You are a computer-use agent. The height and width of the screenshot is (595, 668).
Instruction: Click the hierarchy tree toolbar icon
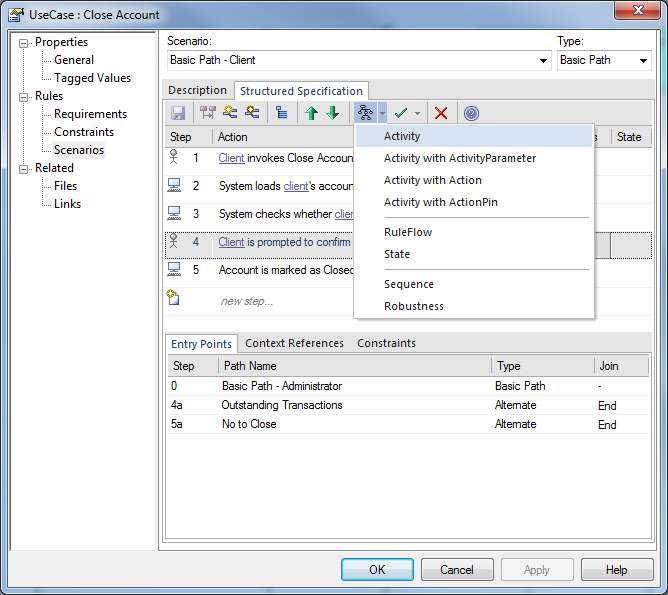pos(281,113)
